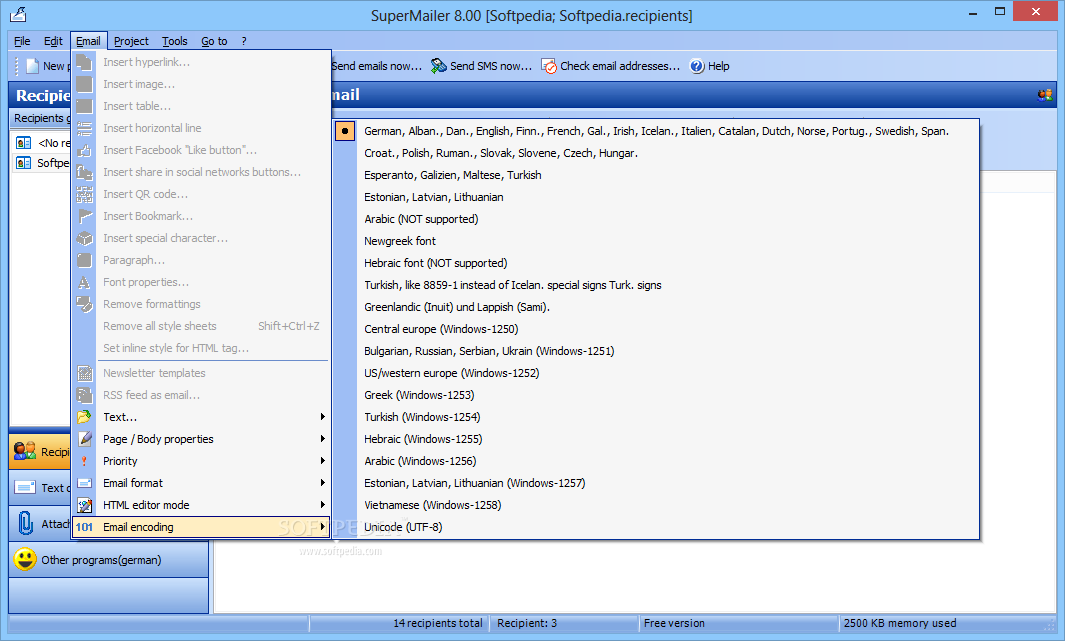Open the Go to menu
This screenshot has height=641, width=1065.
214,41
